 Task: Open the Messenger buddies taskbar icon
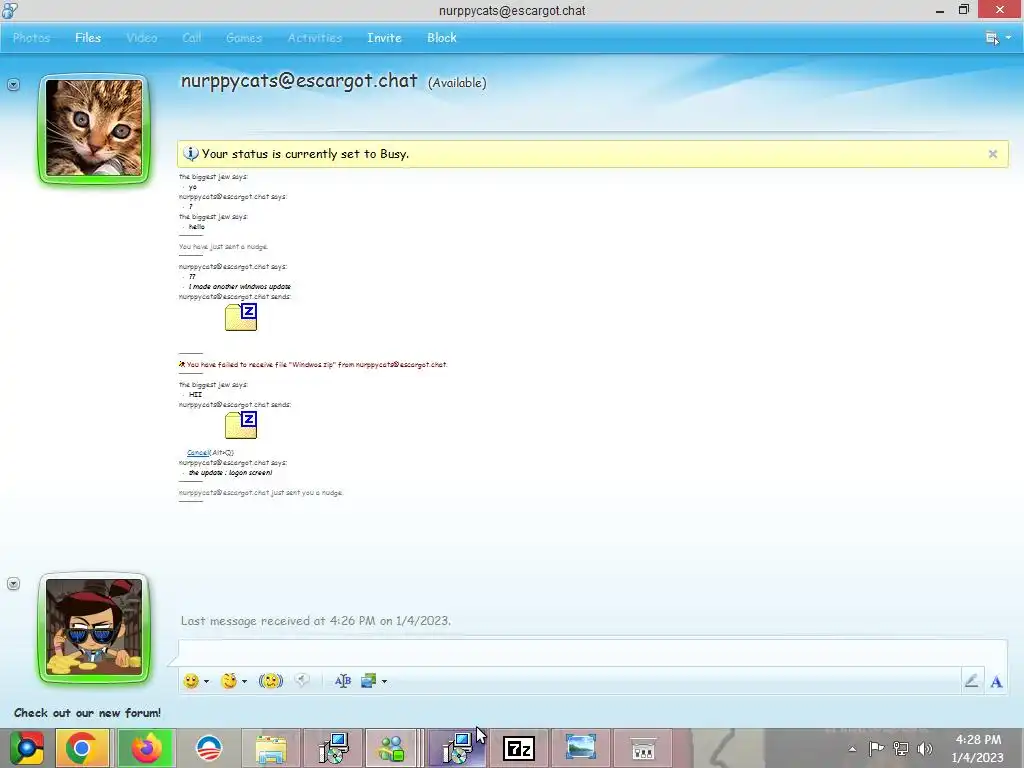[391, 748]
